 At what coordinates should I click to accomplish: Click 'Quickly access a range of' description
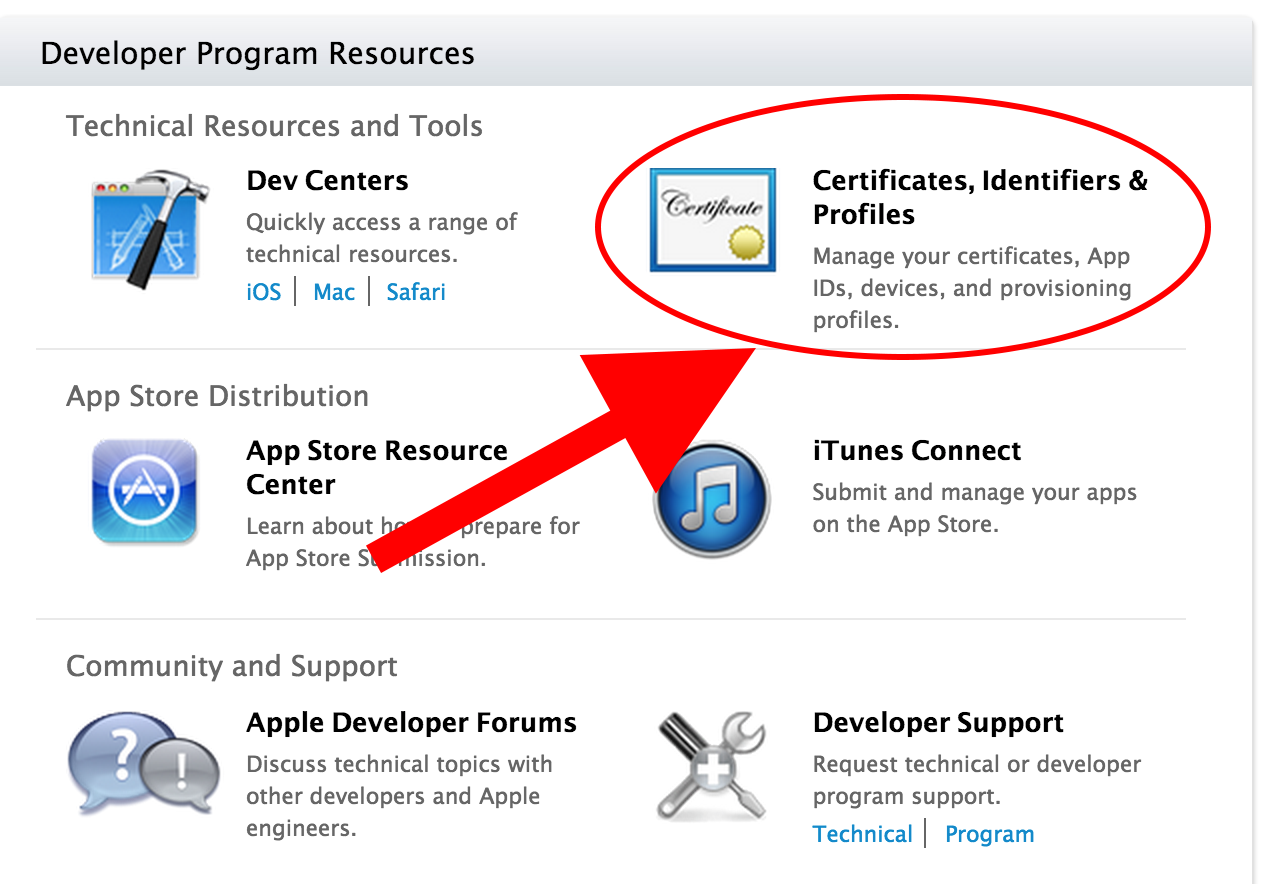coord(382,238)
